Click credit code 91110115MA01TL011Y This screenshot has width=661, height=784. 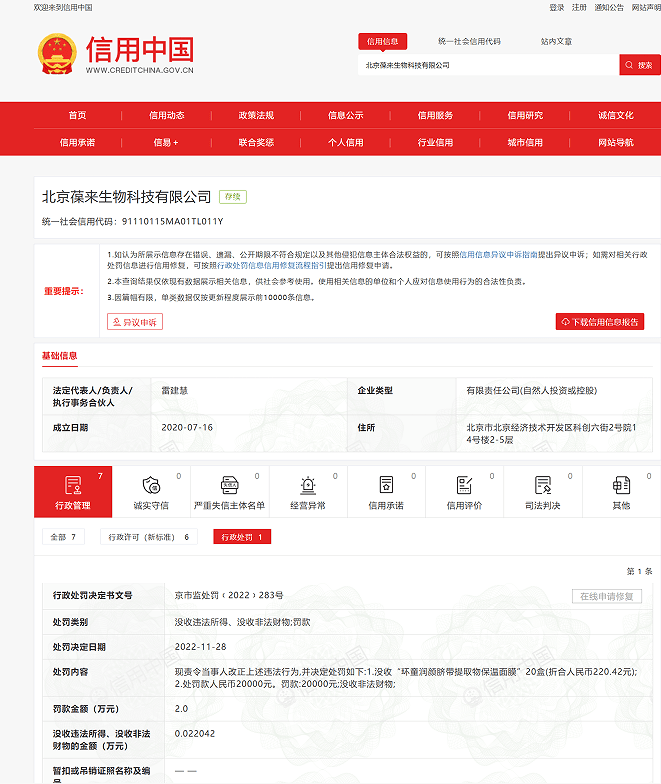[x=172, y=222]
